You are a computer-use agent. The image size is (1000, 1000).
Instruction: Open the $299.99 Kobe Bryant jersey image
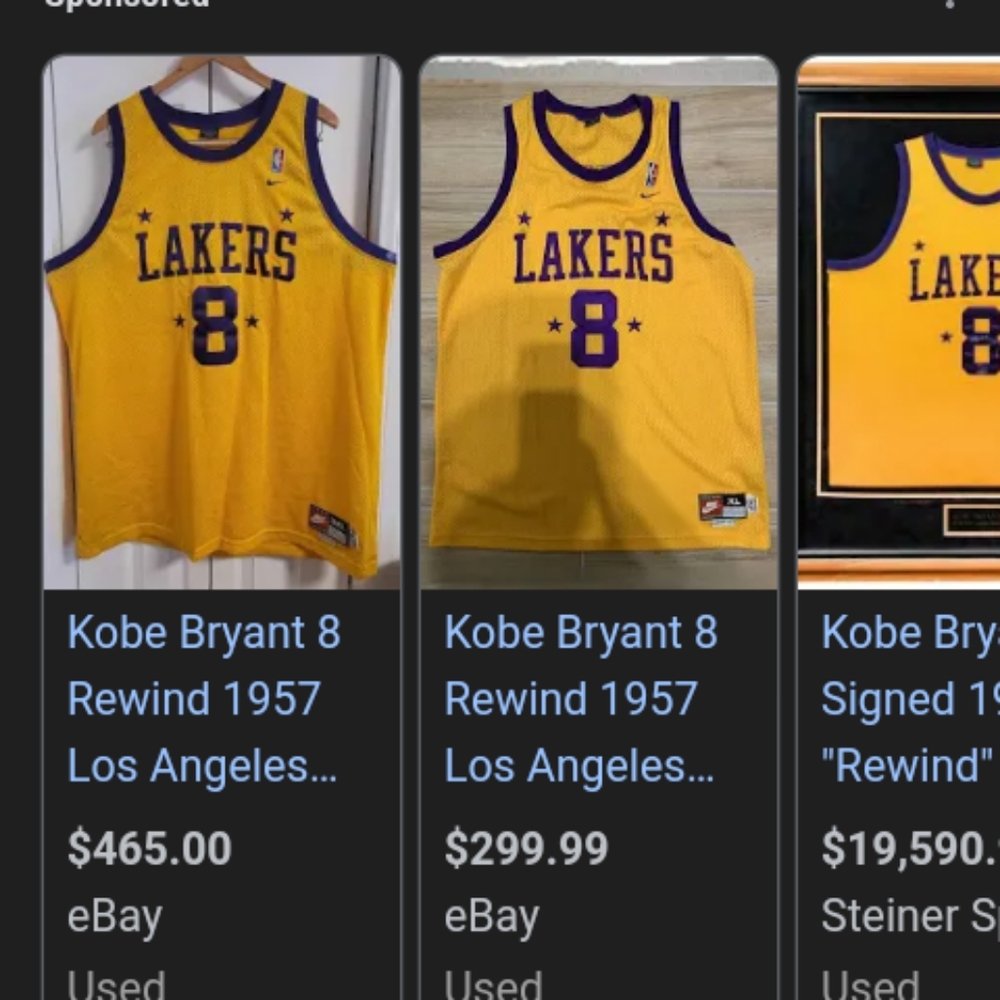pyautogui.click(x=599, y=323)
